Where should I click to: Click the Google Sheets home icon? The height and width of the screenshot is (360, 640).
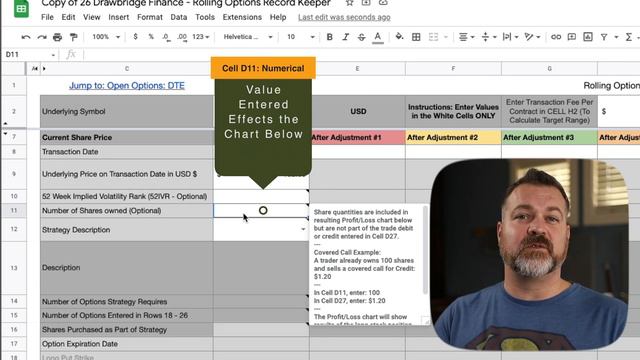tap(21, 8)
